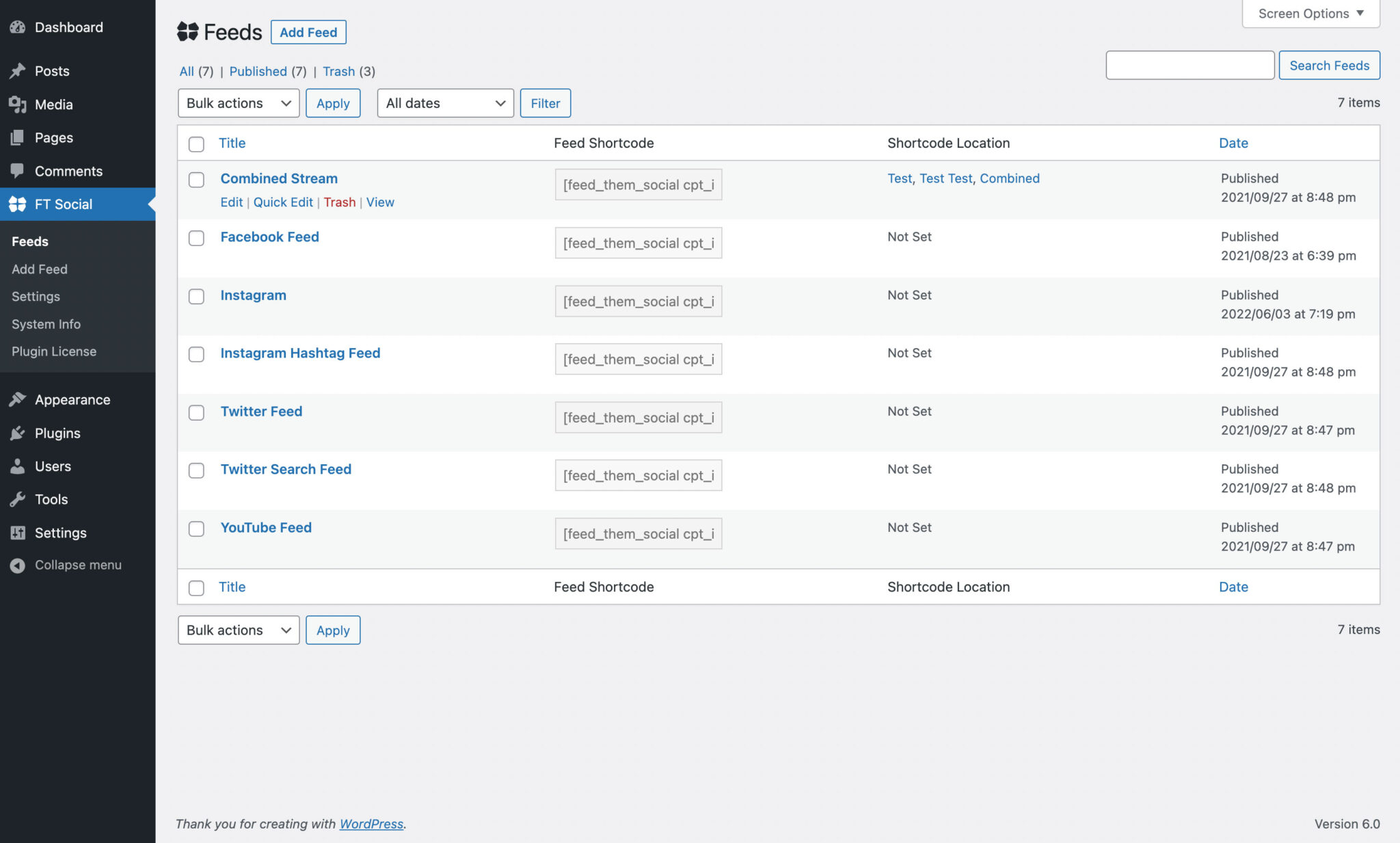Click the Comments speech bubble icon
Screen dimensions: 1400x843
pos(18,171)
